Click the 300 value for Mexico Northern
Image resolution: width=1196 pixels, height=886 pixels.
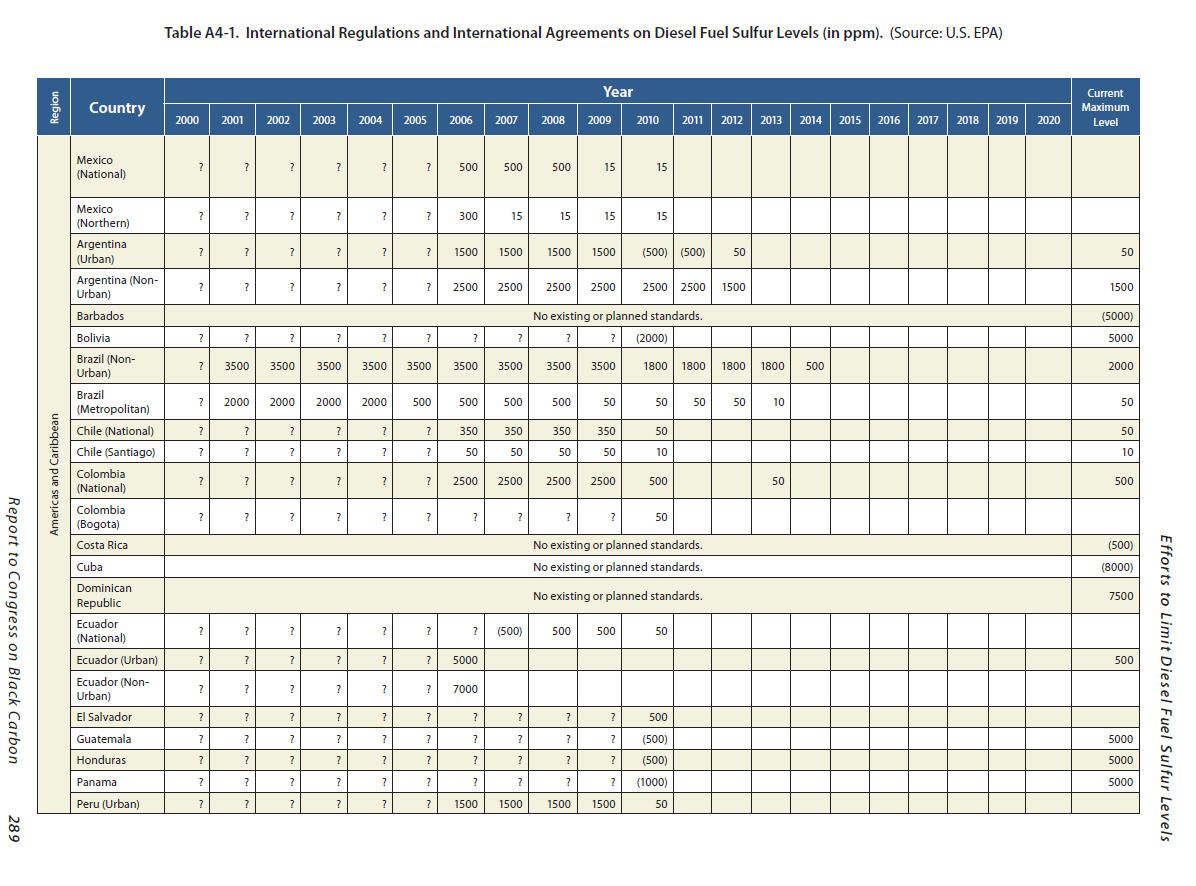(468, 217)
